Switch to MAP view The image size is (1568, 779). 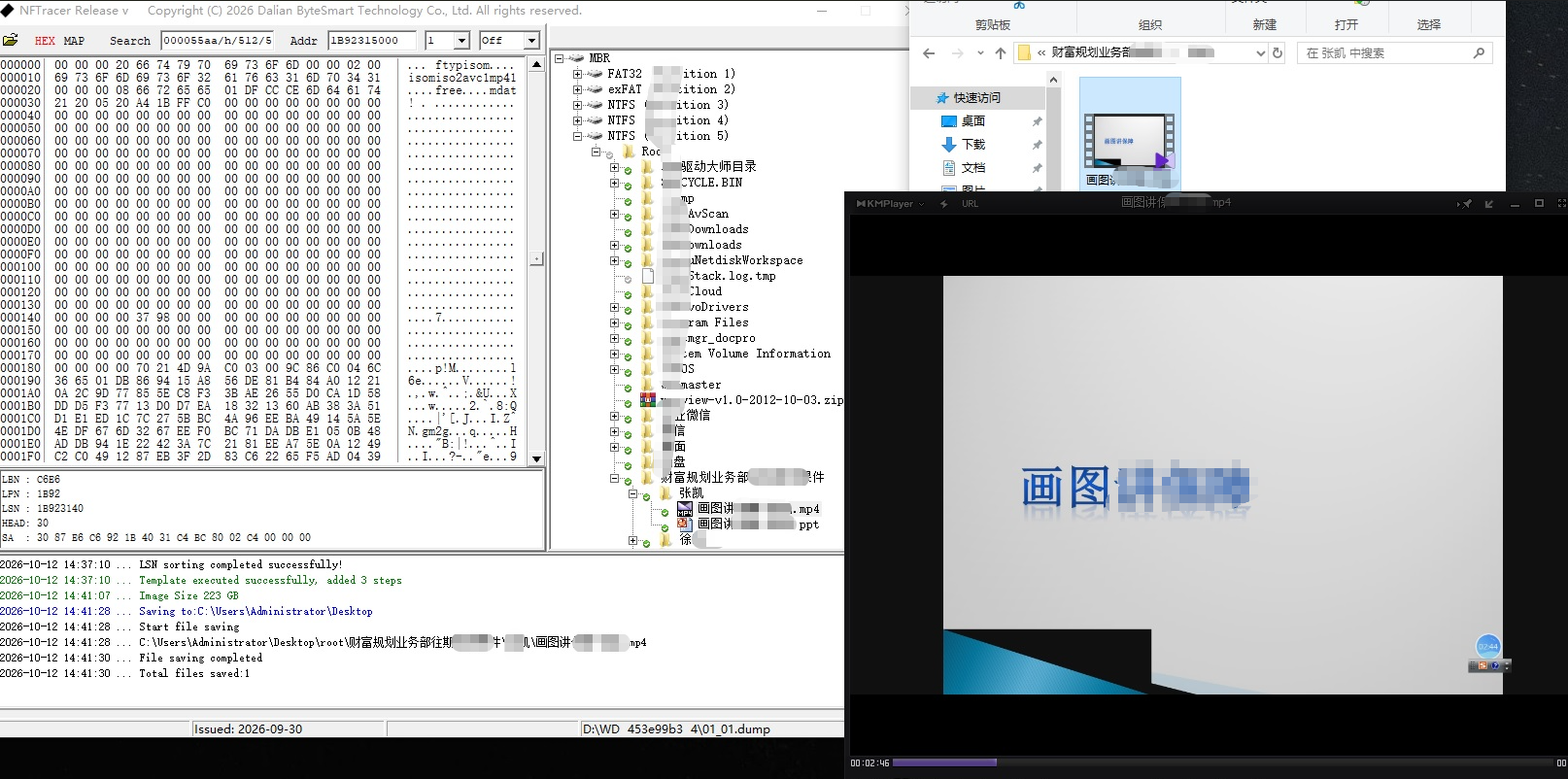click(74, 41)
